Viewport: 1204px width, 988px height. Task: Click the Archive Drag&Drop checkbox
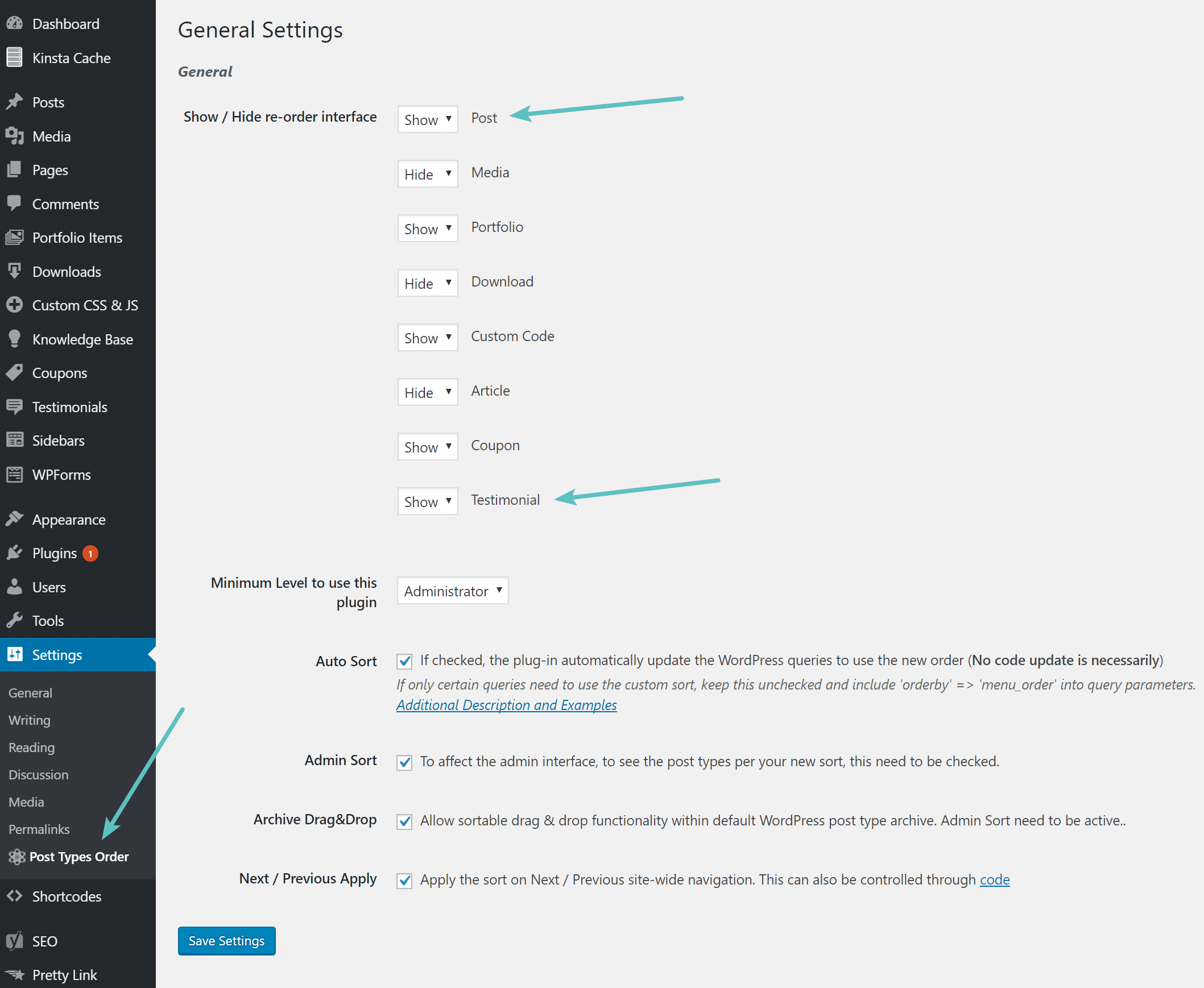405,820
